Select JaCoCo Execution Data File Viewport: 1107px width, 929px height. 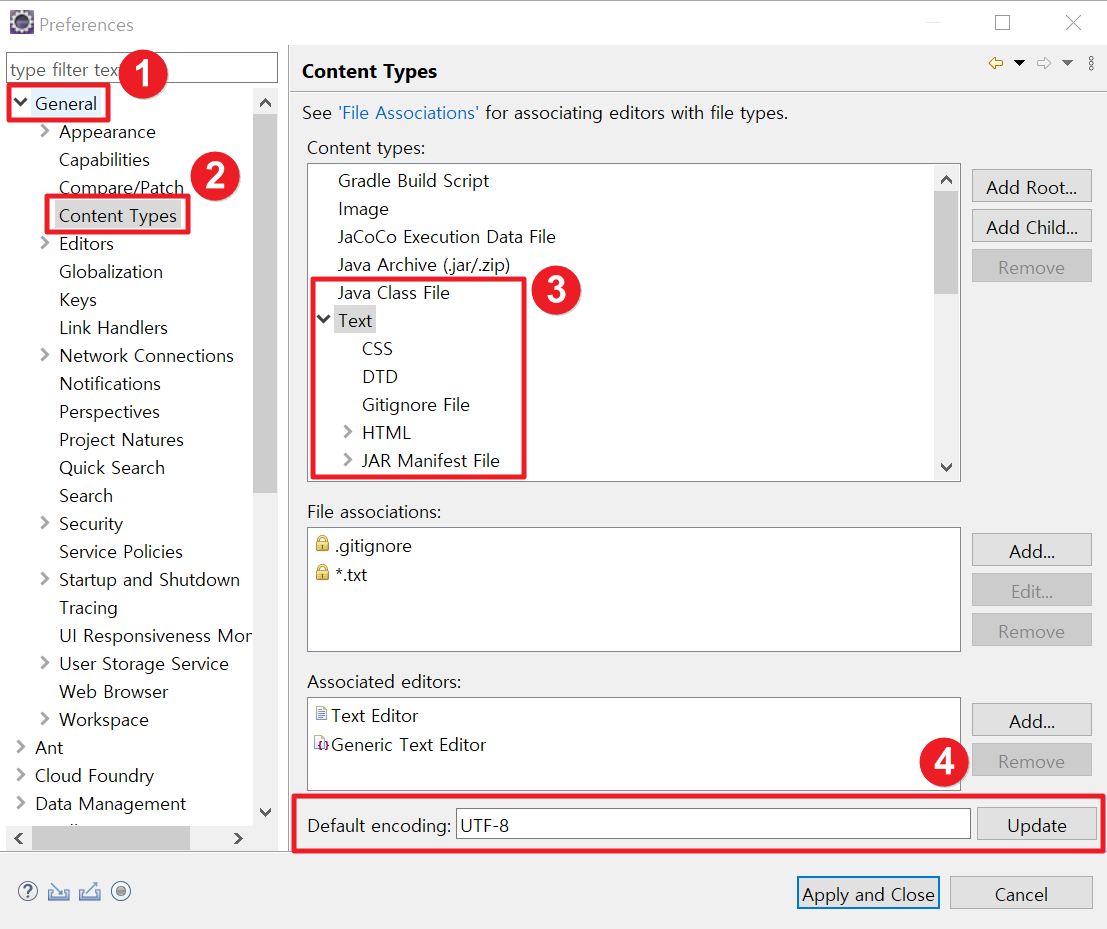point(447,236)
